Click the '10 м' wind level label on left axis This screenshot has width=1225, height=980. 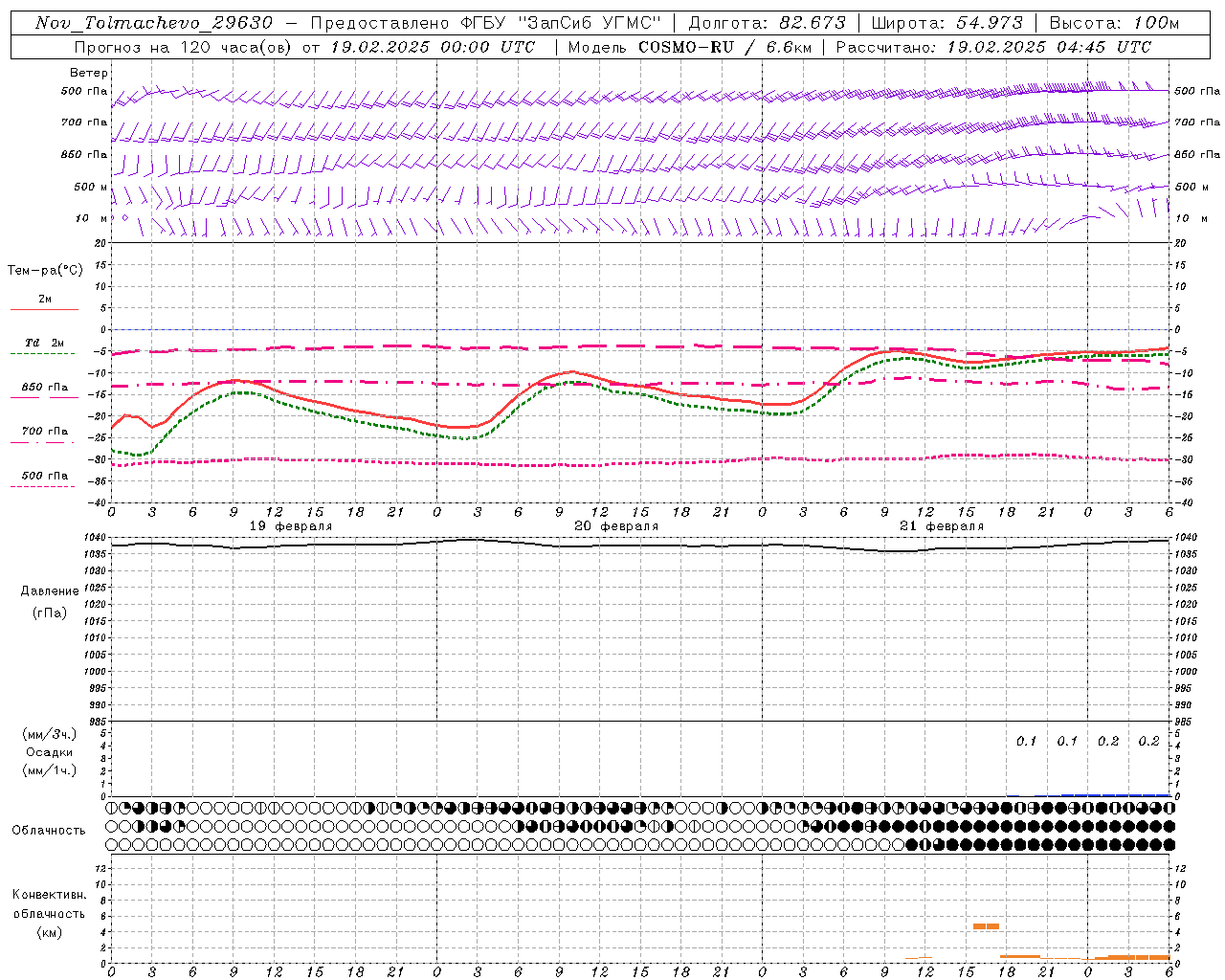91,218
